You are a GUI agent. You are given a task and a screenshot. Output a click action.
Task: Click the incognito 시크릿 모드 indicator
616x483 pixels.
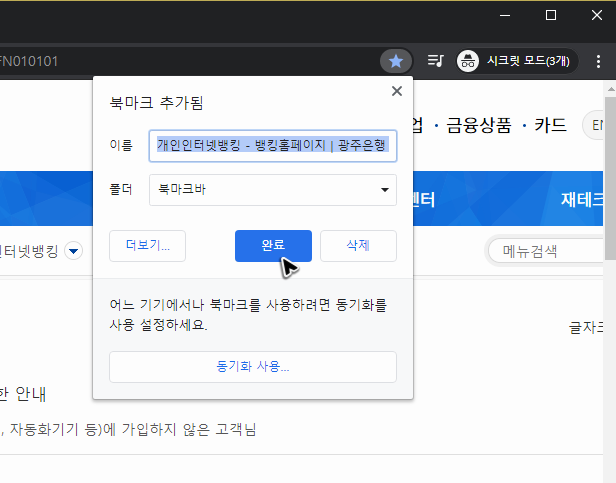coord(517,61)
